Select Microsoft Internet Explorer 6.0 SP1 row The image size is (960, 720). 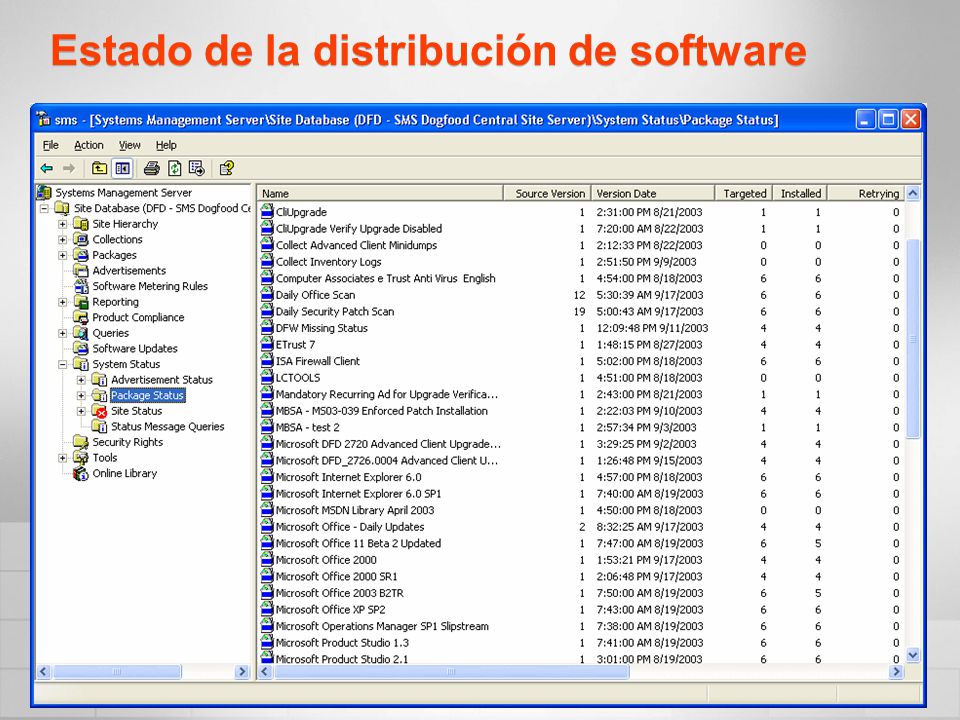(580, 493)
